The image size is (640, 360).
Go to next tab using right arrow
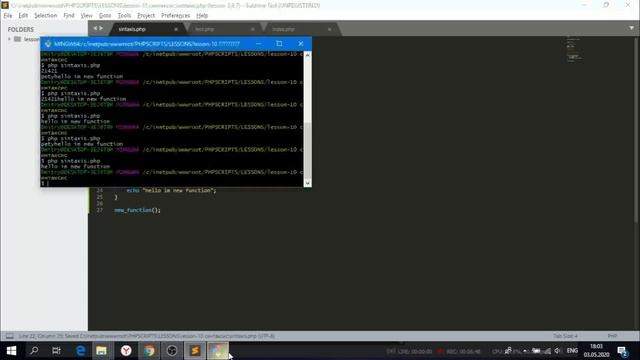click(x=101, y=29)
